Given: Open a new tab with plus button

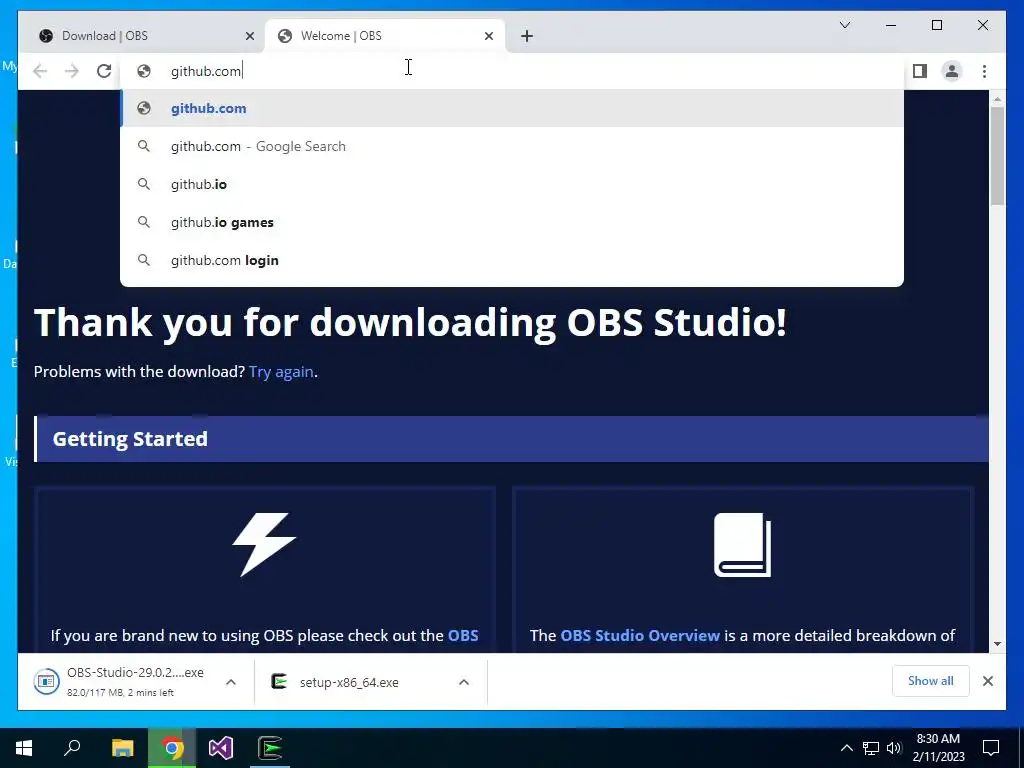Looking at the screenshot, I should tap(527, 36).
